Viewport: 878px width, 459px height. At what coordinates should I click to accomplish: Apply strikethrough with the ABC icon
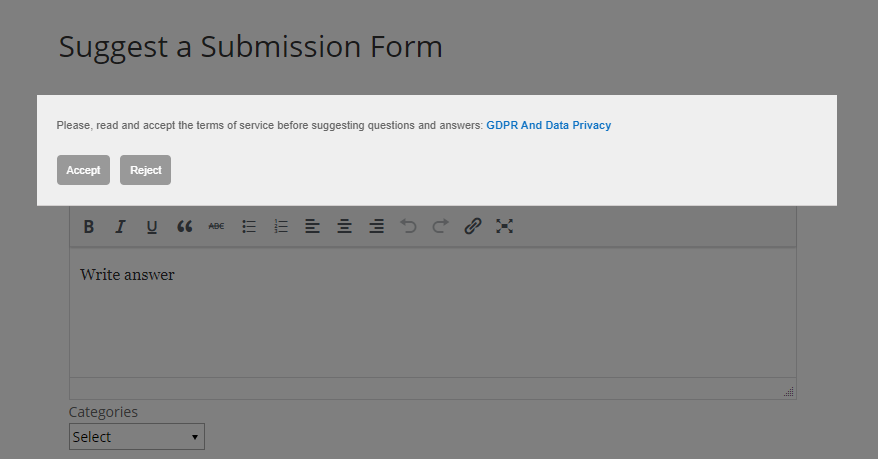coord(216,227)
